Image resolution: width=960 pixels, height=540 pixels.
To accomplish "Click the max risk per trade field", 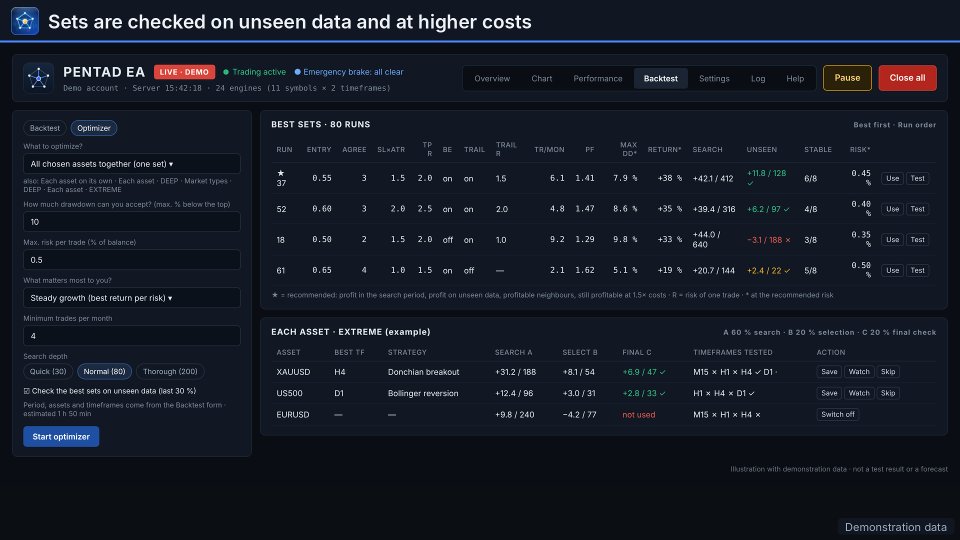I will pos(132,260).
